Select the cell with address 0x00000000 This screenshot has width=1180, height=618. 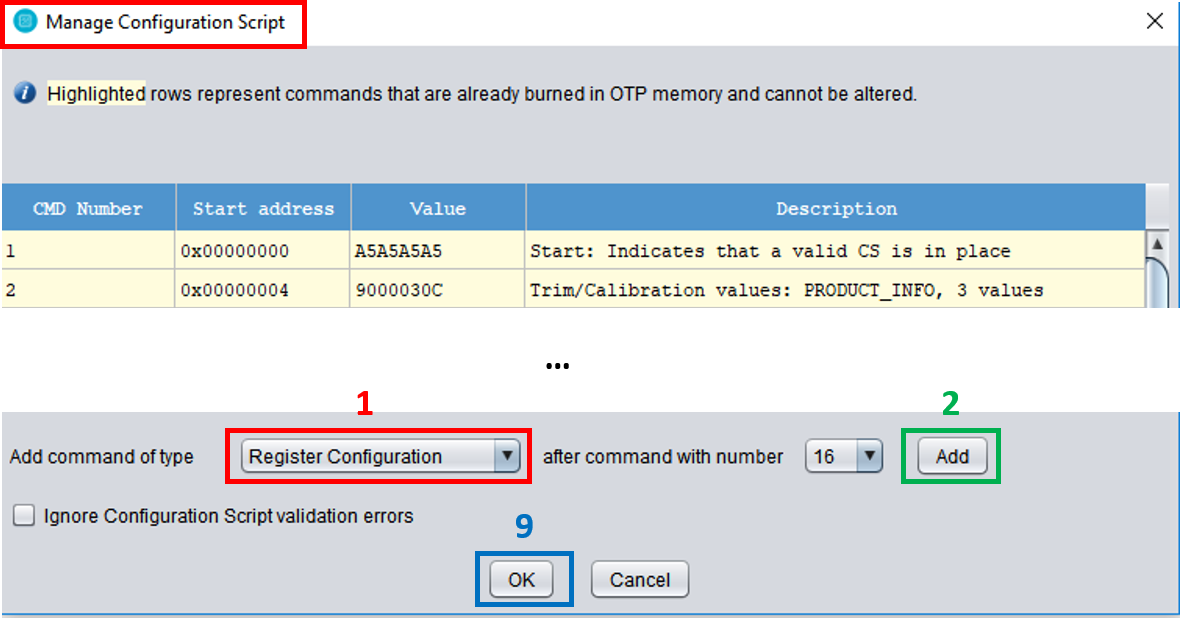(x=263, y=251)
